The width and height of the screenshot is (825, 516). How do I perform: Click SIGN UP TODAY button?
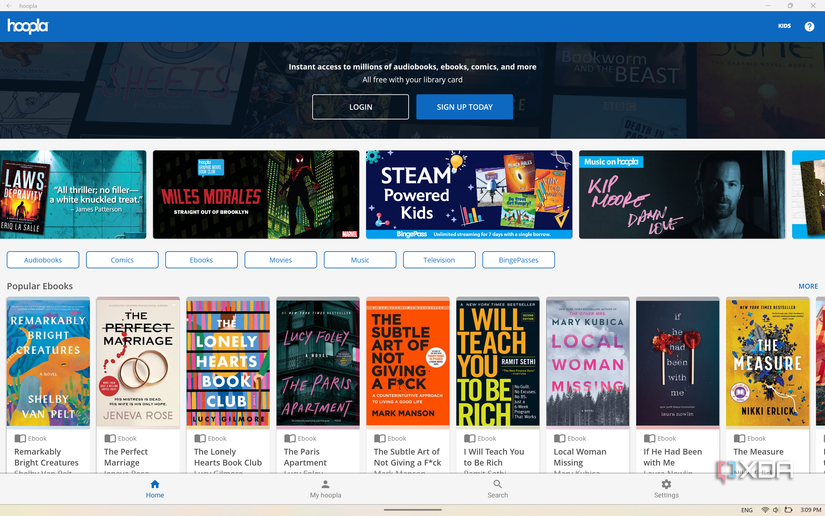tap(465, 107)
